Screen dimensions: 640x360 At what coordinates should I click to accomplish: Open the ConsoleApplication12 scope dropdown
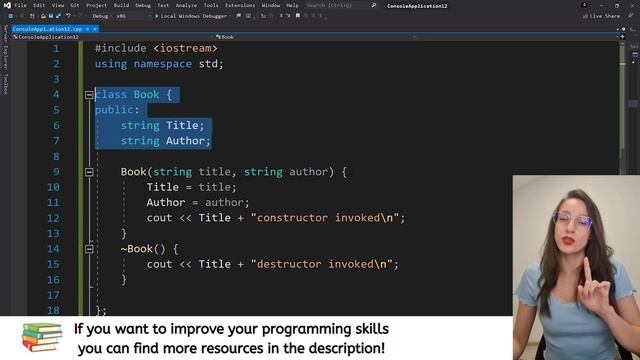112,37
